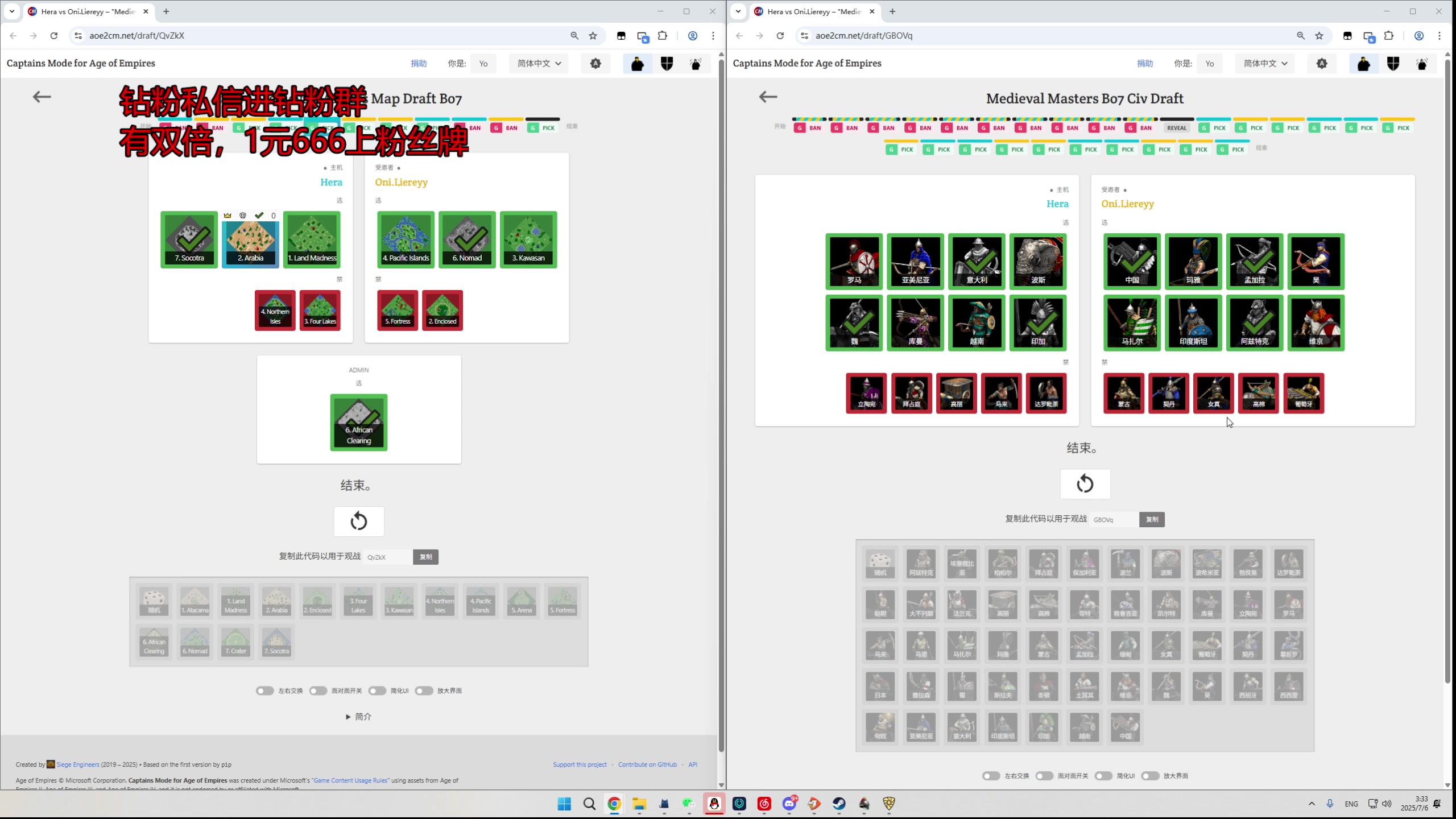Open the Support this project link
Screen dimensions: 1456x819
(580, 764)
